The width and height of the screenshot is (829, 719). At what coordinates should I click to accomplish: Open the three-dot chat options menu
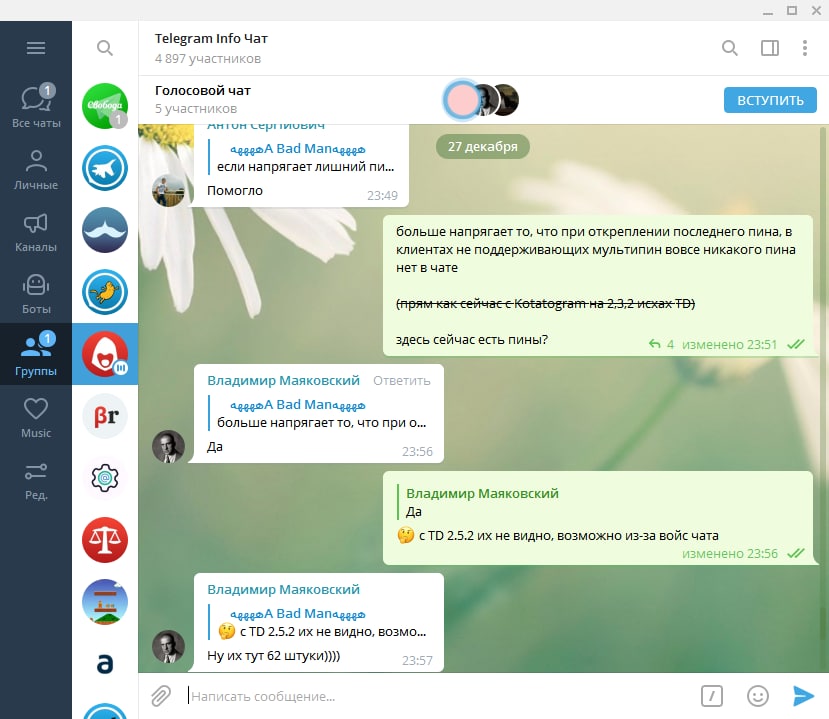coord(805,48)
